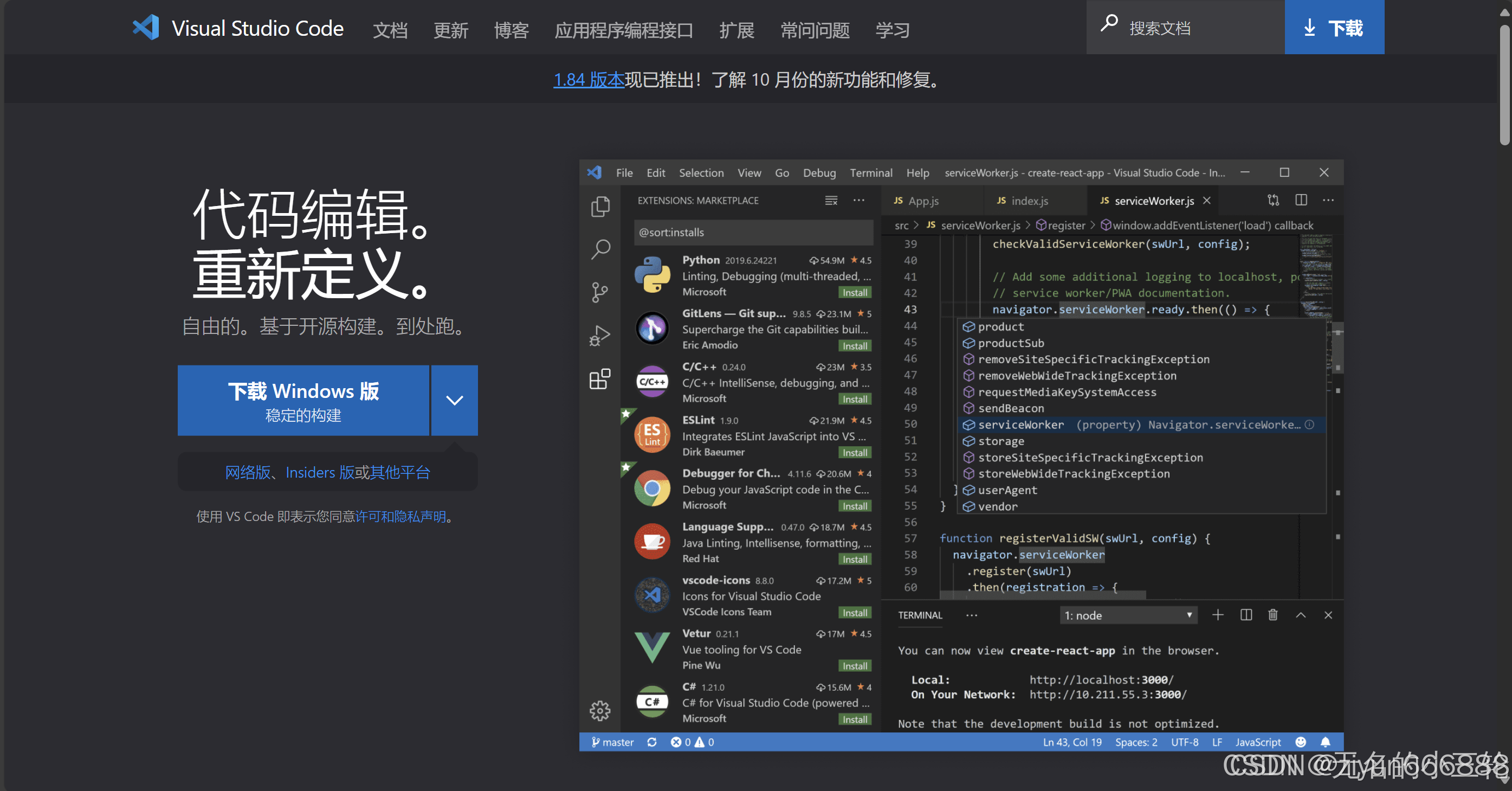The height and width of the screenshot is (791, 1512).
Task: Click the split editor icon
Action: click(1301, 200)
